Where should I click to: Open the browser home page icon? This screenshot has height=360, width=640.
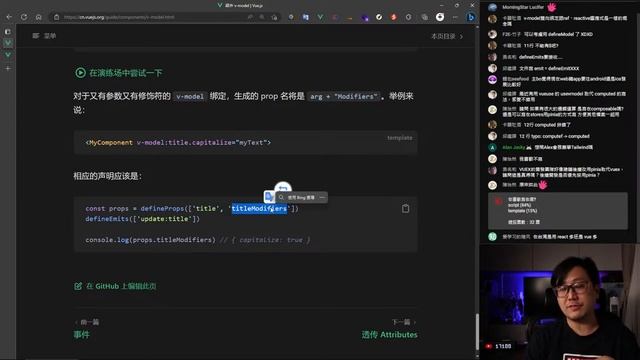39,17
